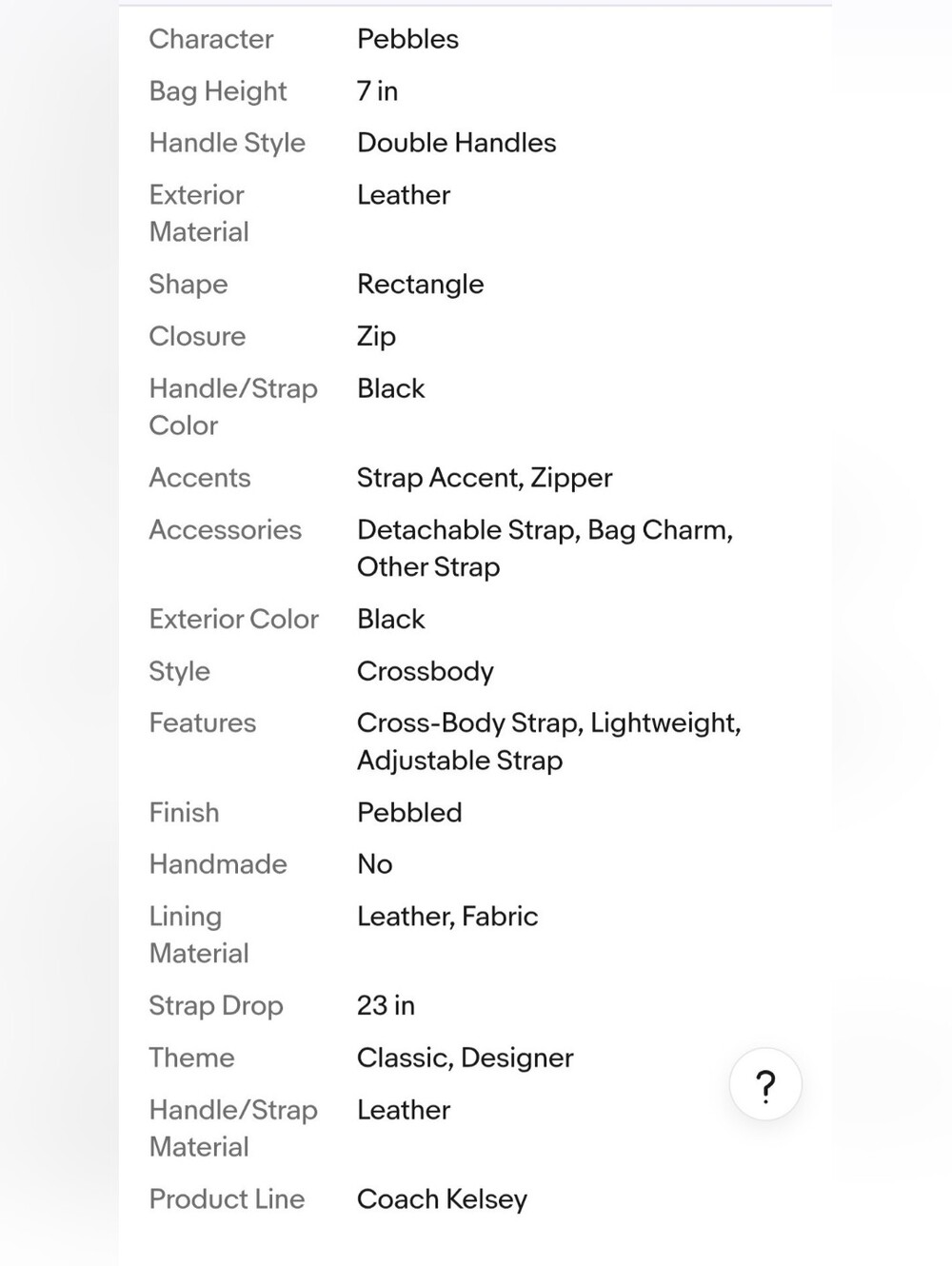This screenshot has width=952, height=1266.
Task: Select the Features value text
Action: [x=548, y=742]
